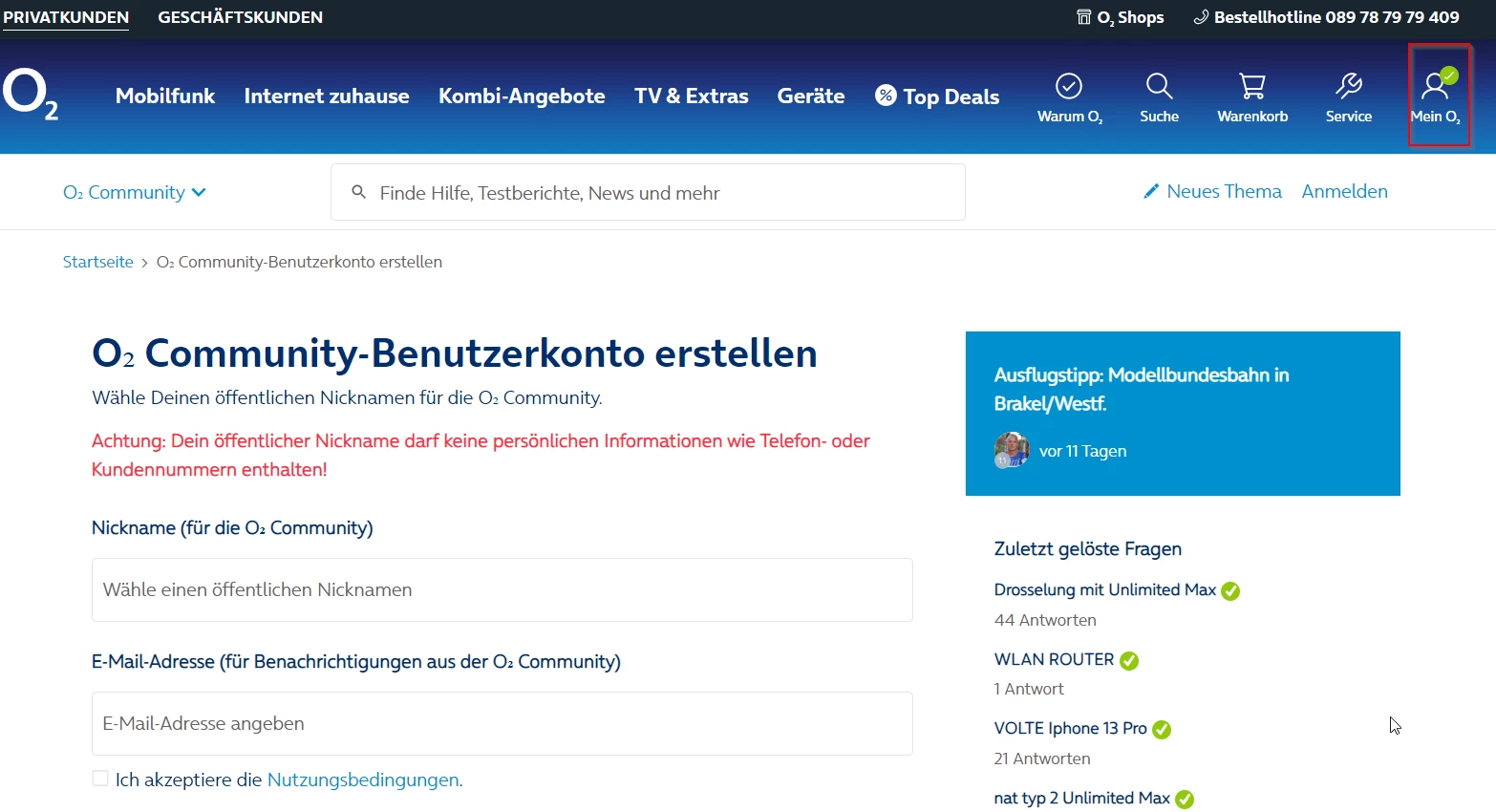Click the solved checkmark next to VOLTE Iphone
1496x812 pixels.
(1162, 730)
